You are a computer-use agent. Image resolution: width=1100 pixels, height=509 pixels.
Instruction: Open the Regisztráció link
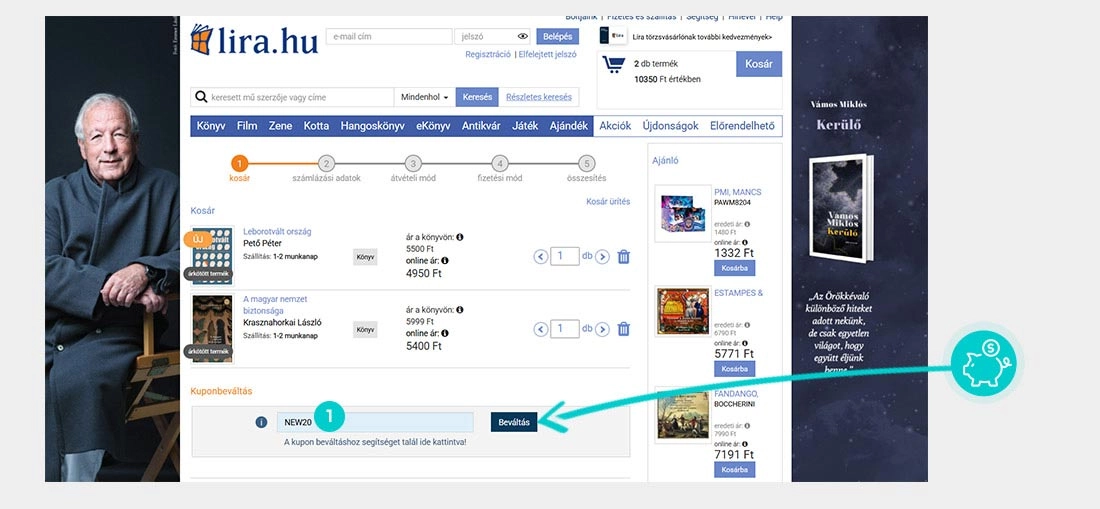(x=488, y=54)
